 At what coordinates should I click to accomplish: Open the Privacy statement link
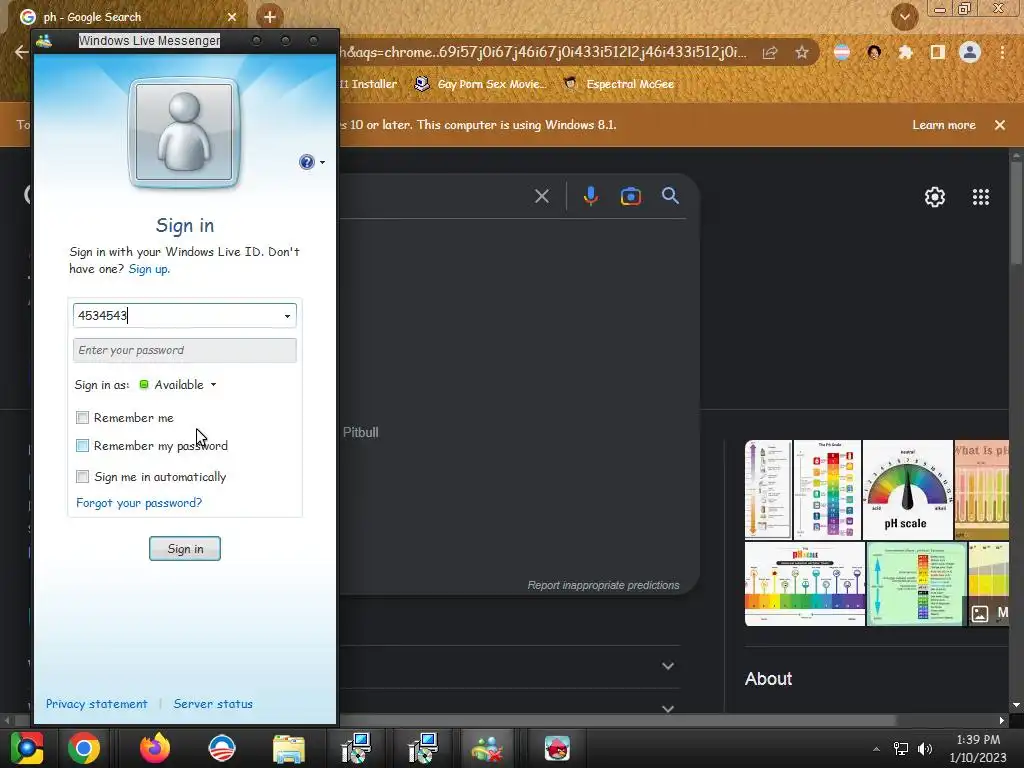point(97,704)
